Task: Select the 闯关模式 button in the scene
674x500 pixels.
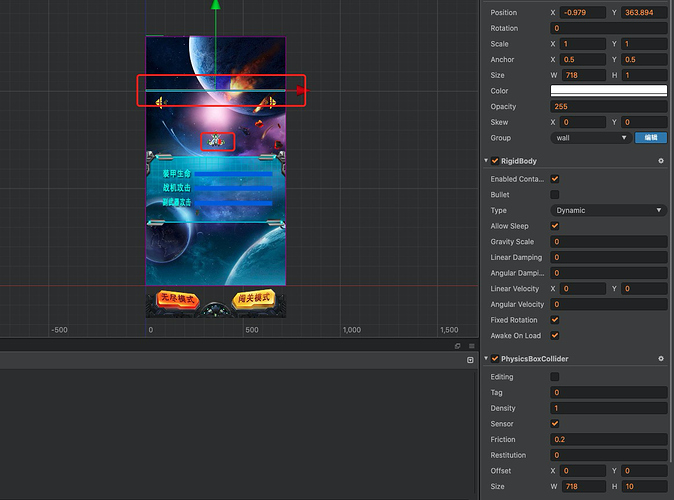Action: (x=254, y=298)
